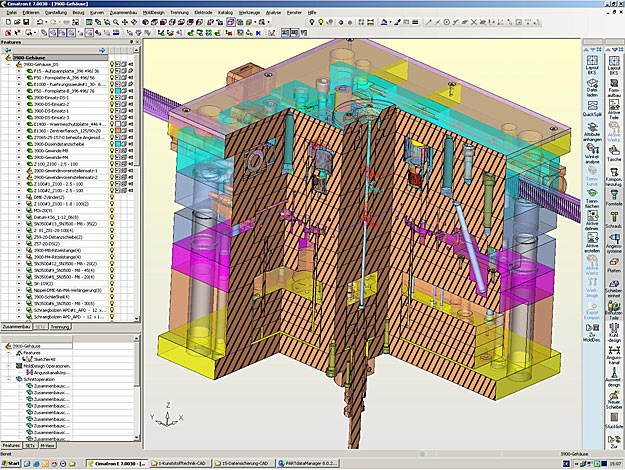The width and height of the screenshot is (625, 470).
Task: Click the Neuer Schieber icon
Action: tap(613, 396)
